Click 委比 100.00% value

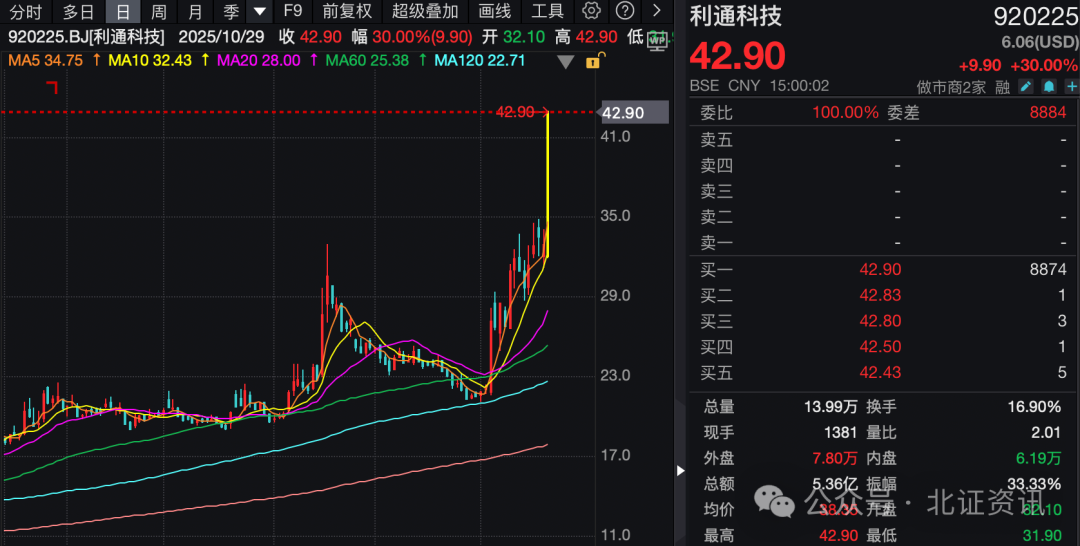tap(845, 112)
